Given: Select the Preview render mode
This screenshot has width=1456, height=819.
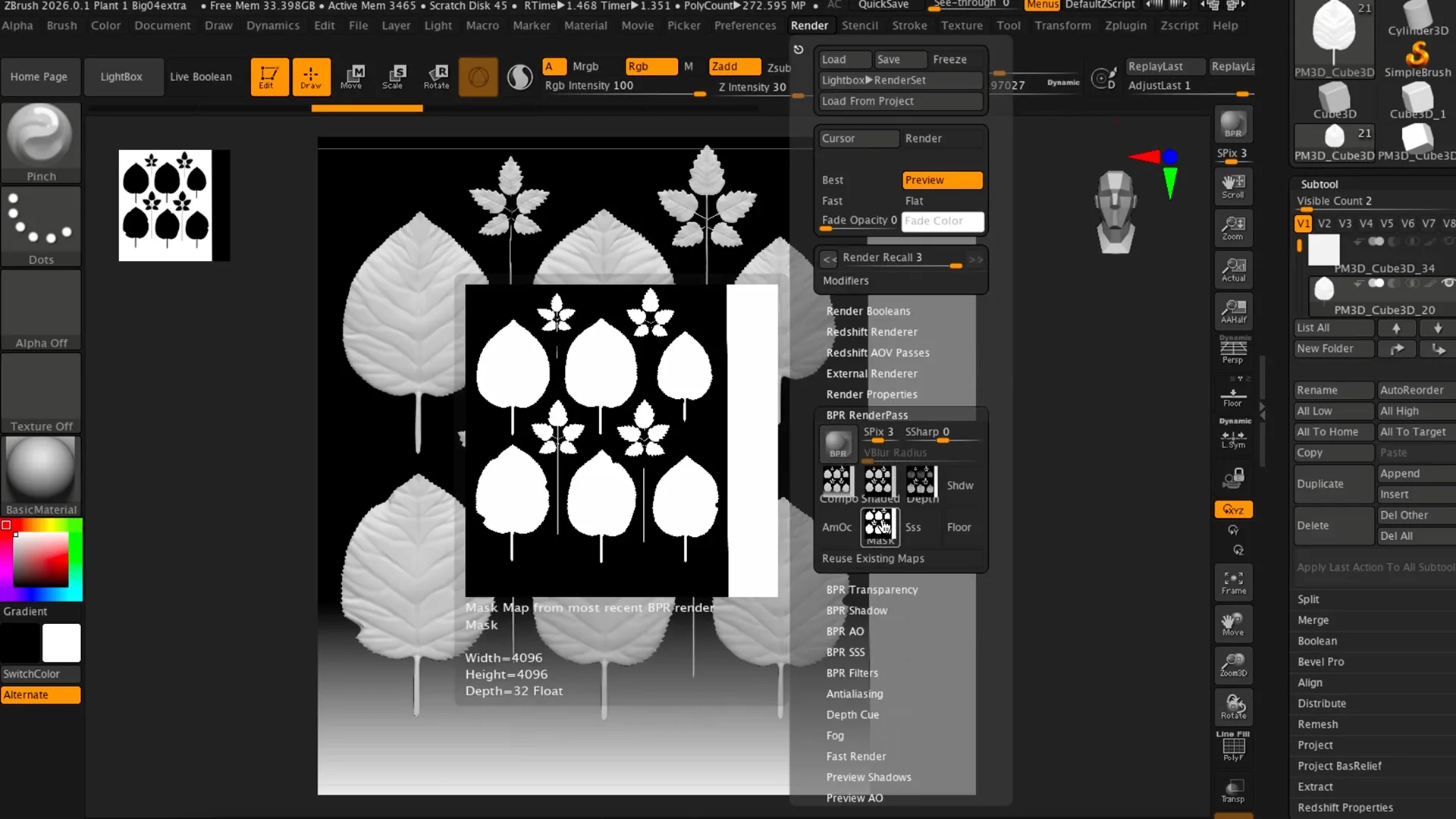Looking at the screenshot, I should click(x=943, y=180).
